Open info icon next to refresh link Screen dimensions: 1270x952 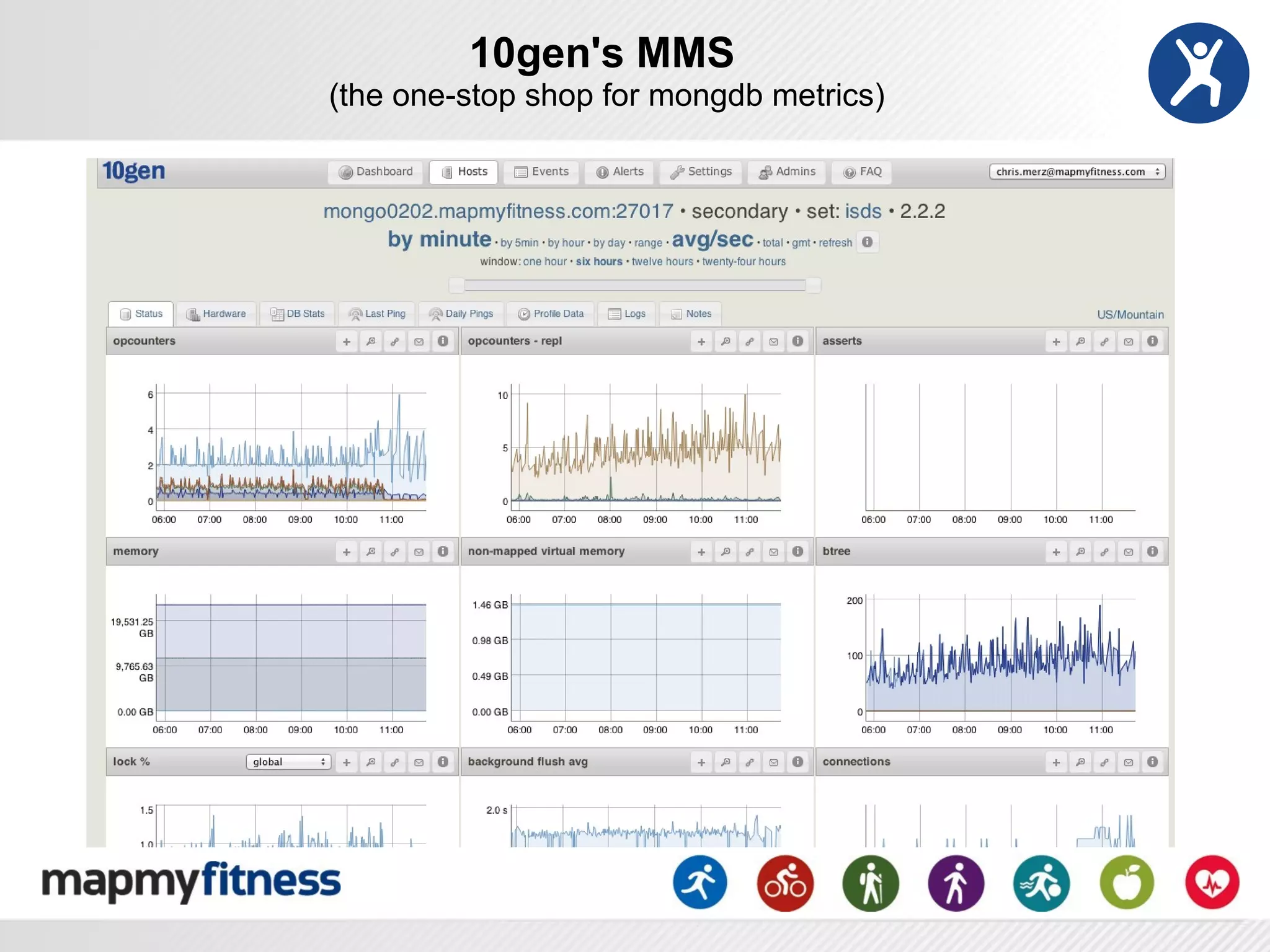868,242
